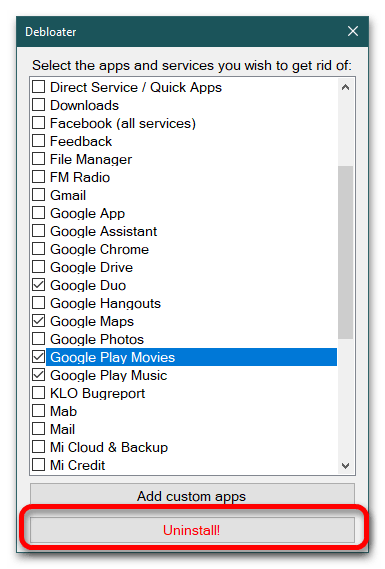Click the scrollbar down arrow
The image size is (385, 569).
(x=345, y=465)
